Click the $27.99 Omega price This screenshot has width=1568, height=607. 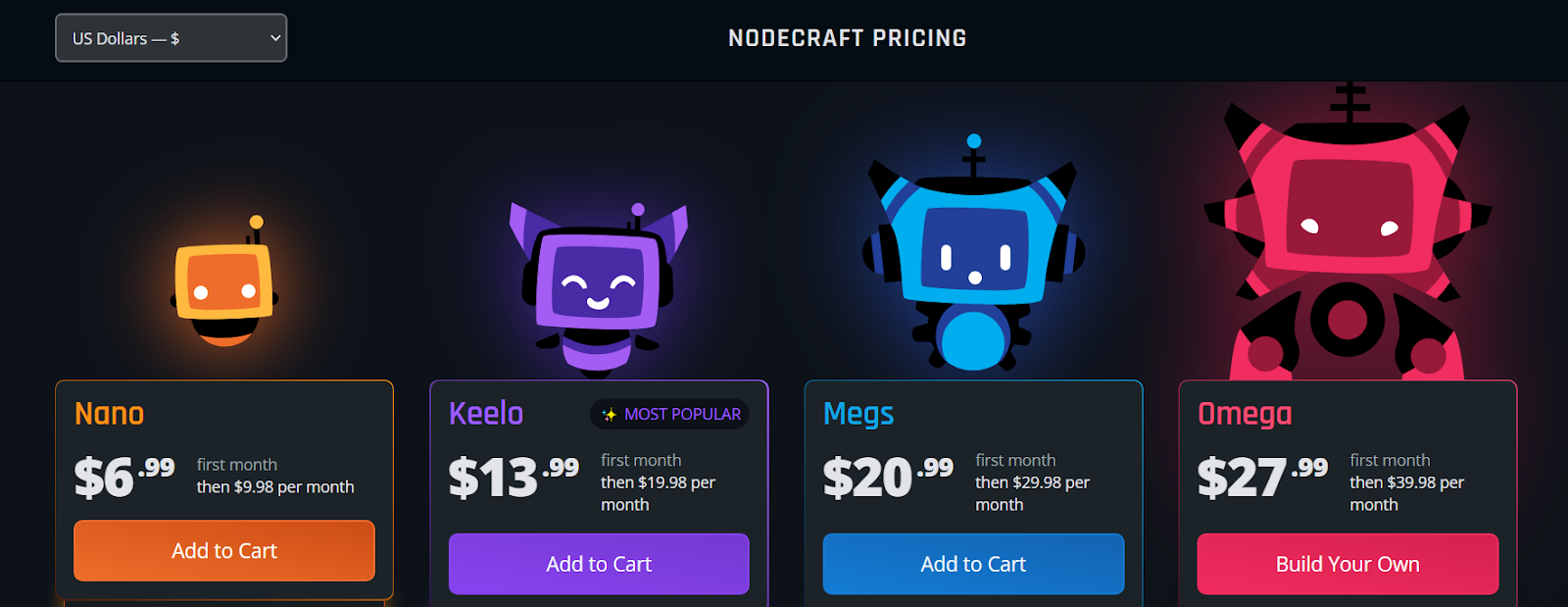(1262, 477)
